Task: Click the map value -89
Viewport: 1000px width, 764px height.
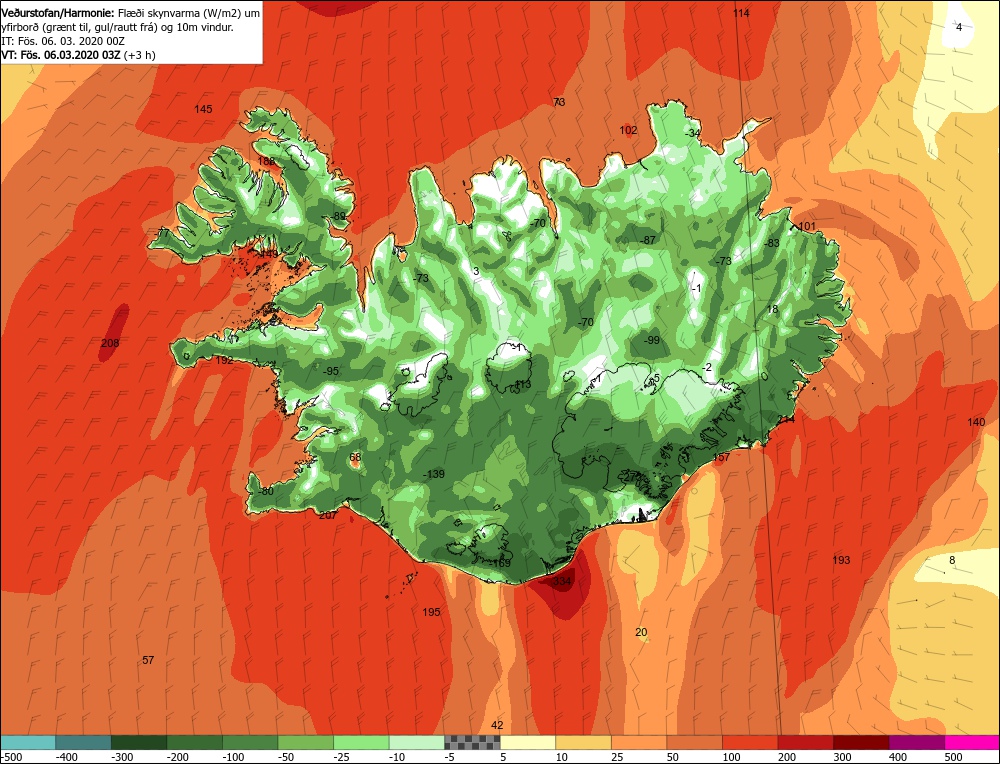Action: point(337,216)
